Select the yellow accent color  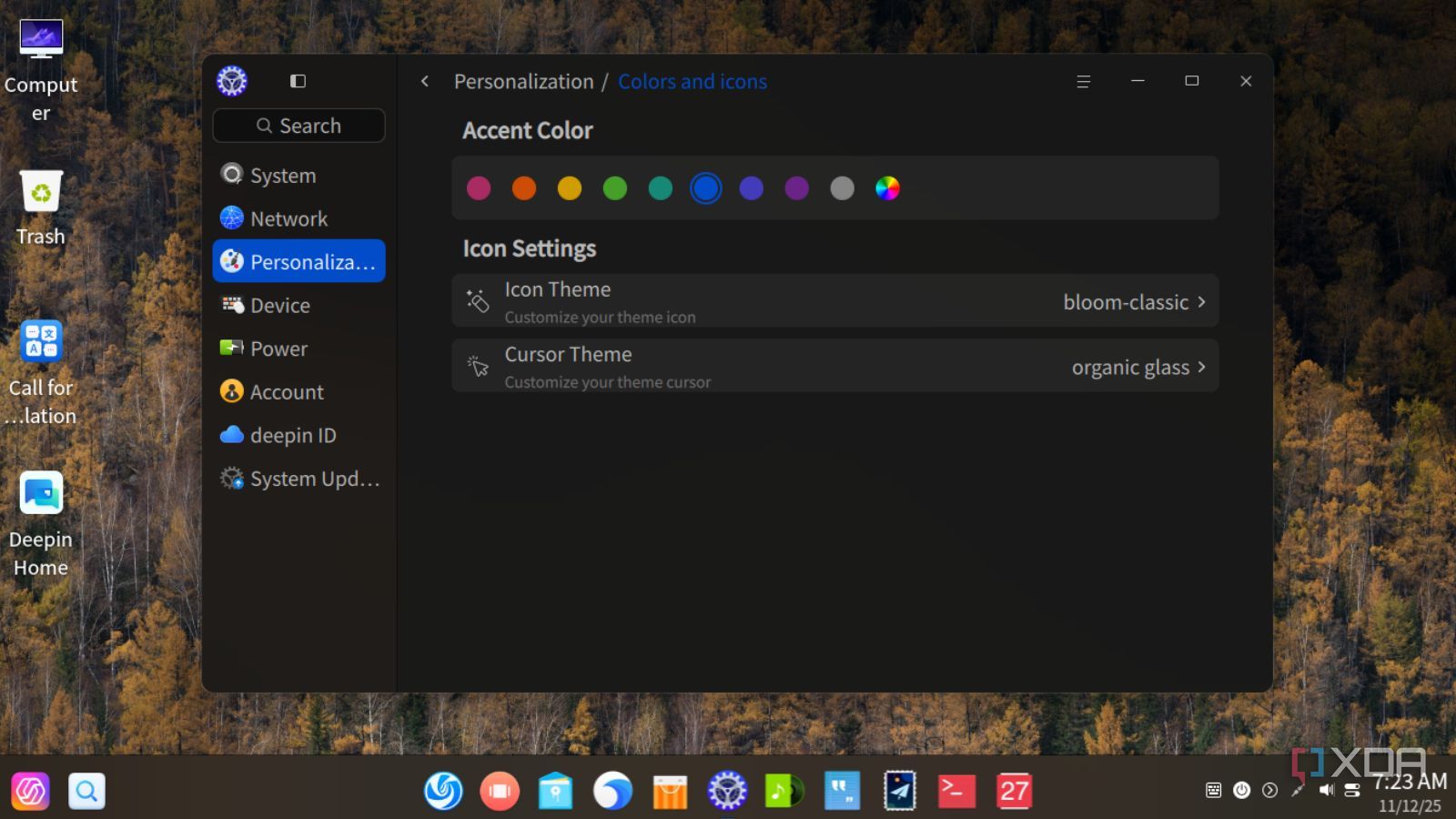[570, 188]
